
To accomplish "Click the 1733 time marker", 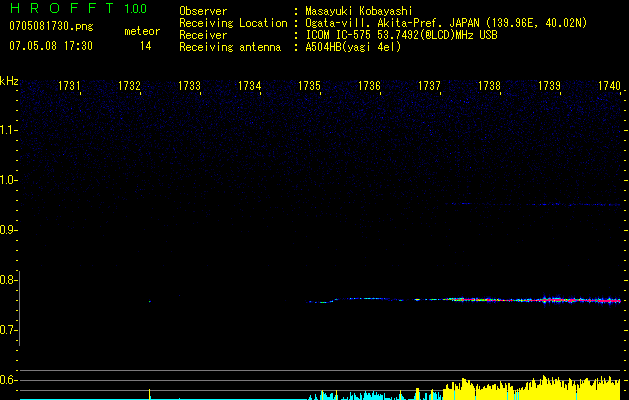I will click(189, 86).
